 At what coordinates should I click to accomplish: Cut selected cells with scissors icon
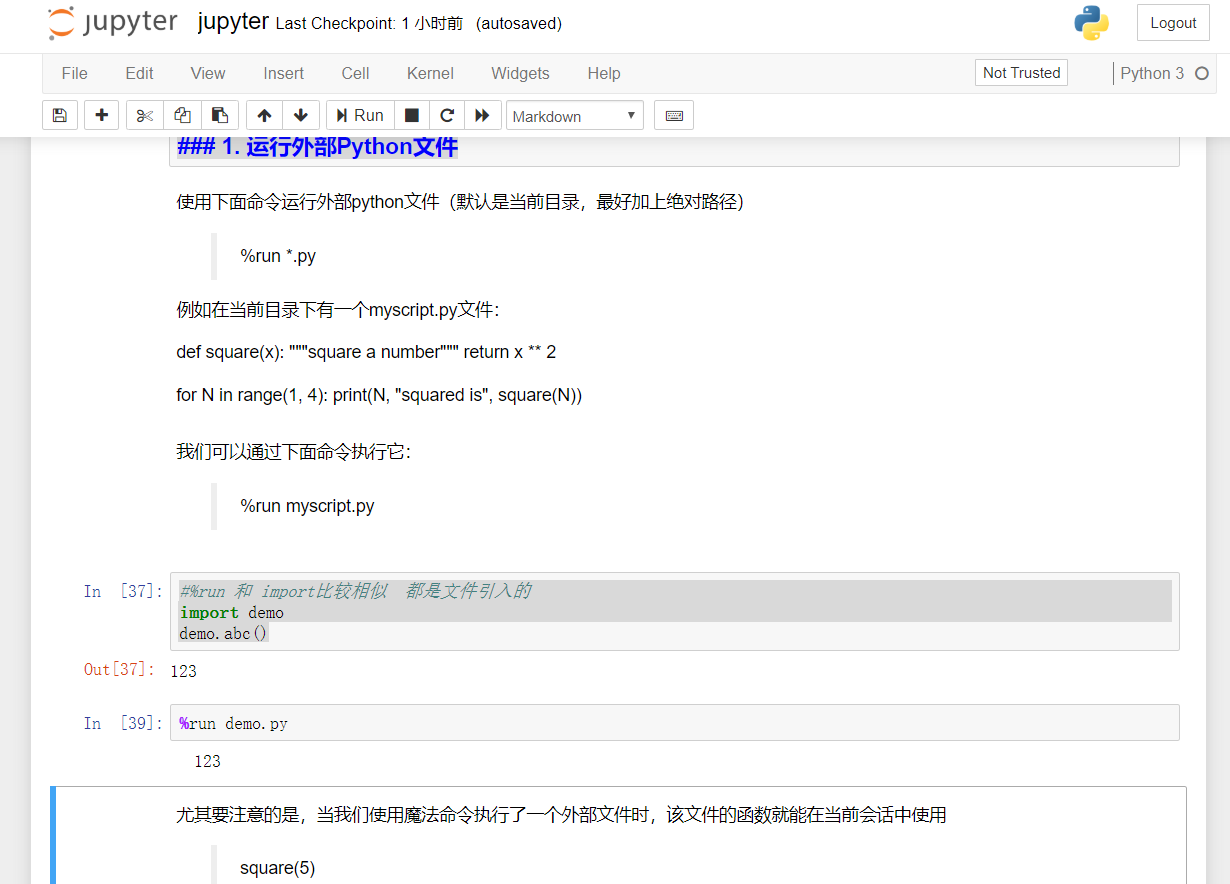(x=145, y=115)
